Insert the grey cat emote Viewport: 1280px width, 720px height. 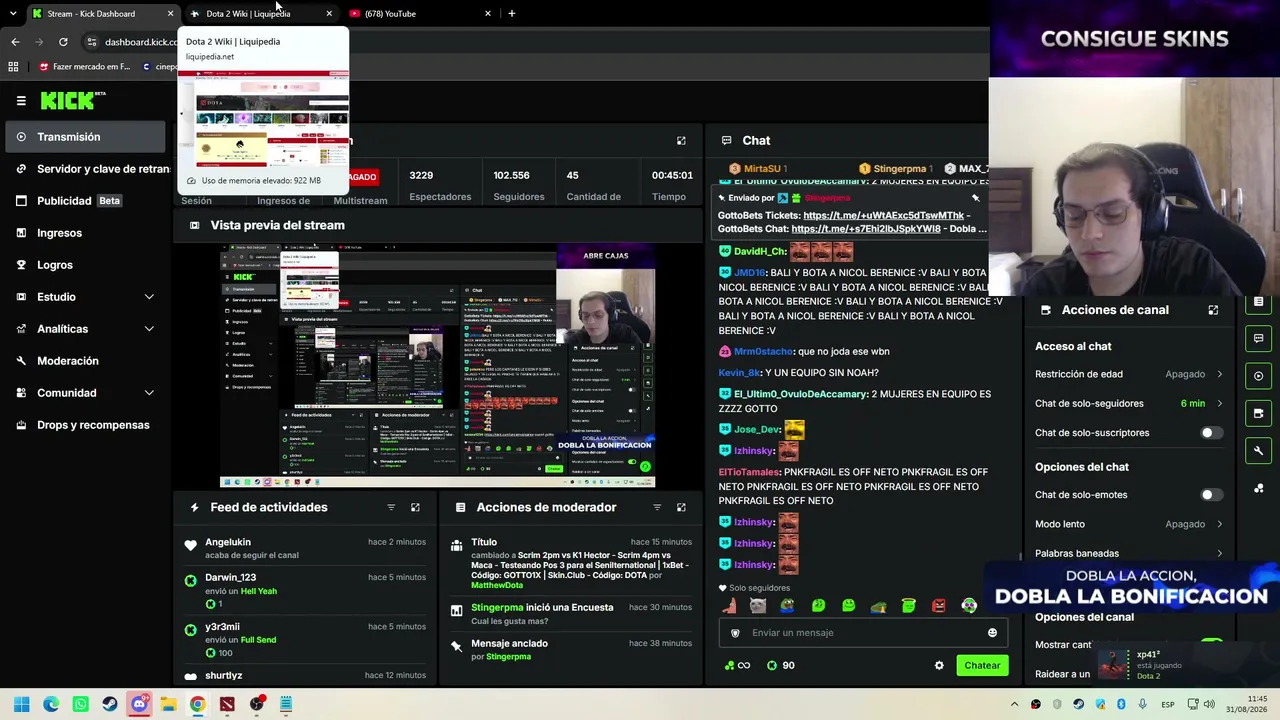click(x=758, y=606)
